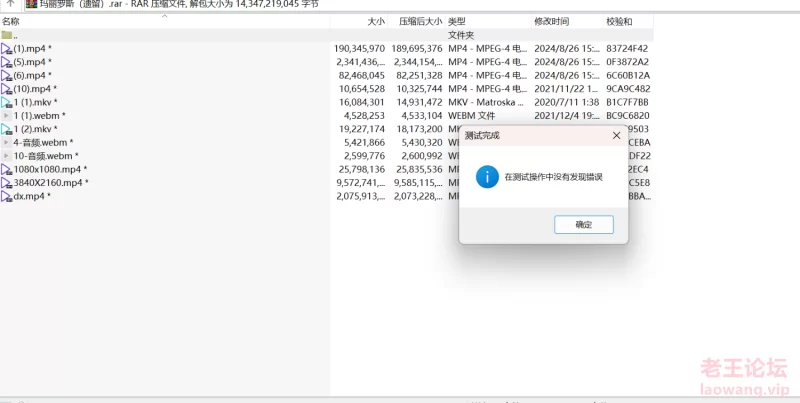800x403 pixels.
Task: Click the 类型 column header
Action: coord(457,21)
